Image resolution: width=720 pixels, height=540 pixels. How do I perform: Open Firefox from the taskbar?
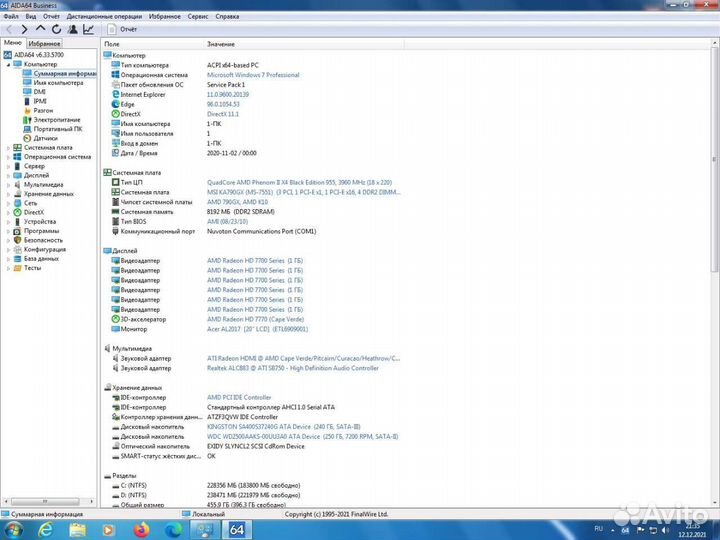(141, 530)
